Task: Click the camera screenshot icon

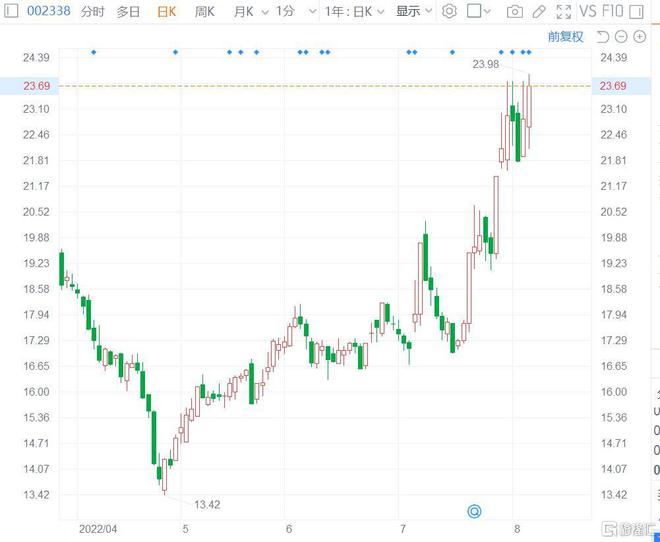Action: click(514, 12)
